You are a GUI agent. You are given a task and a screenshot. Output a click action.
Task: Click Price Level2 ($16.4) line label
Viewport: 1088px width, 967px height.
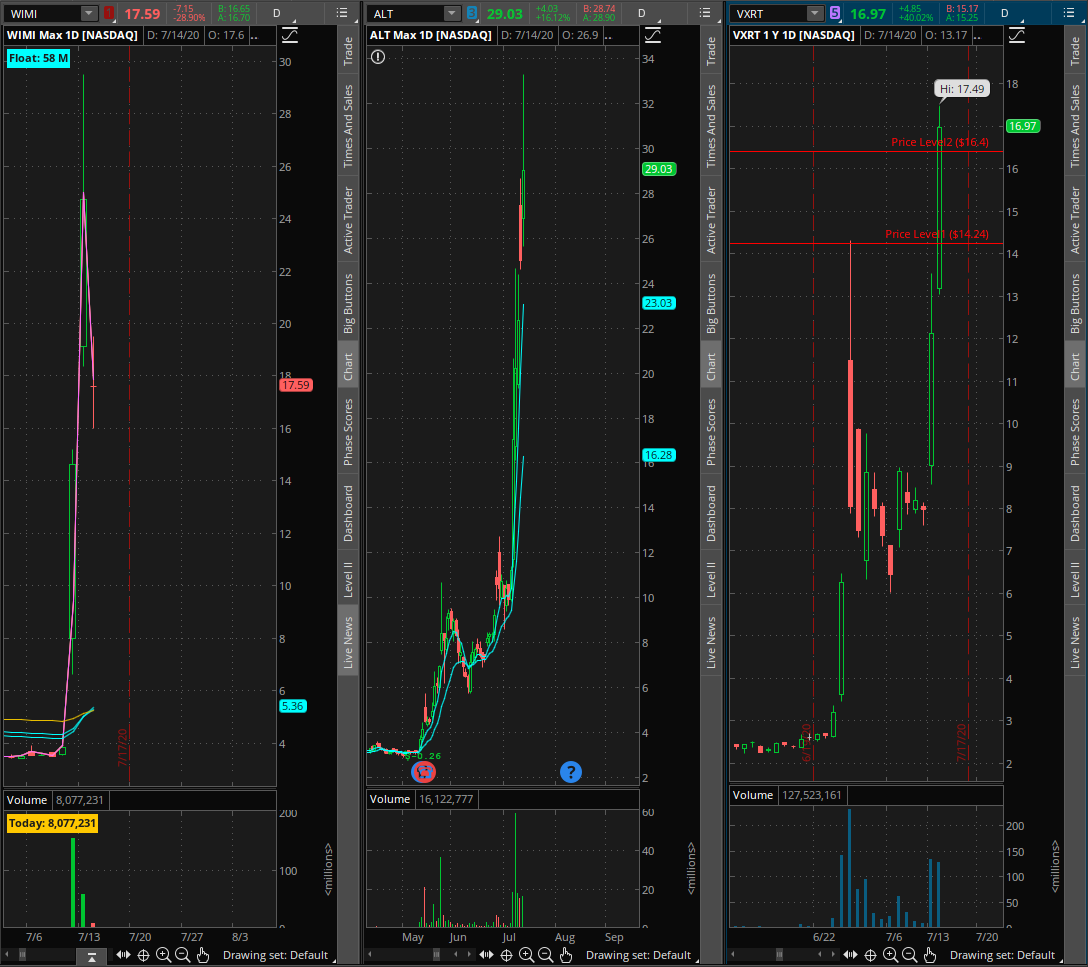[940, 142]
